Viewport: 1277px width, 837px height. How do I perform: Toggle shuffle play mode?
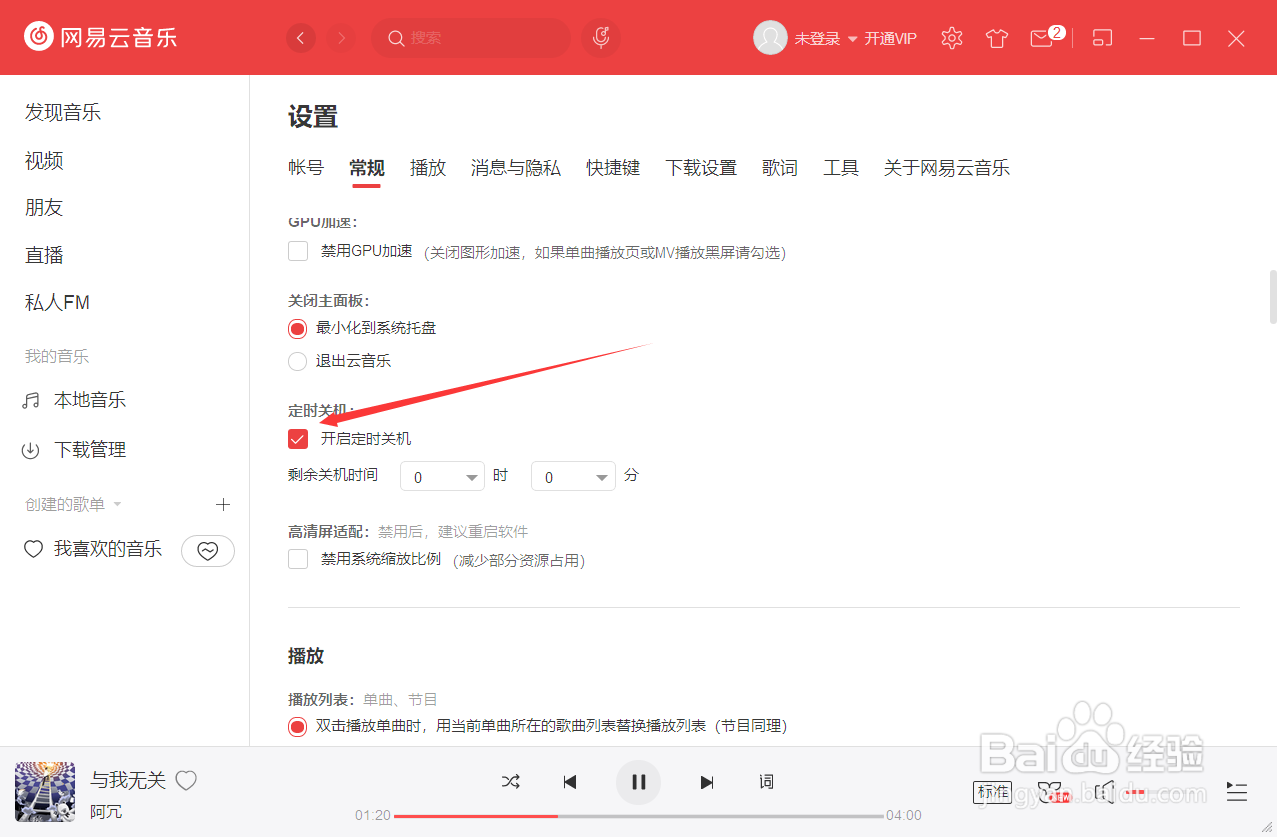pos(511,782)
